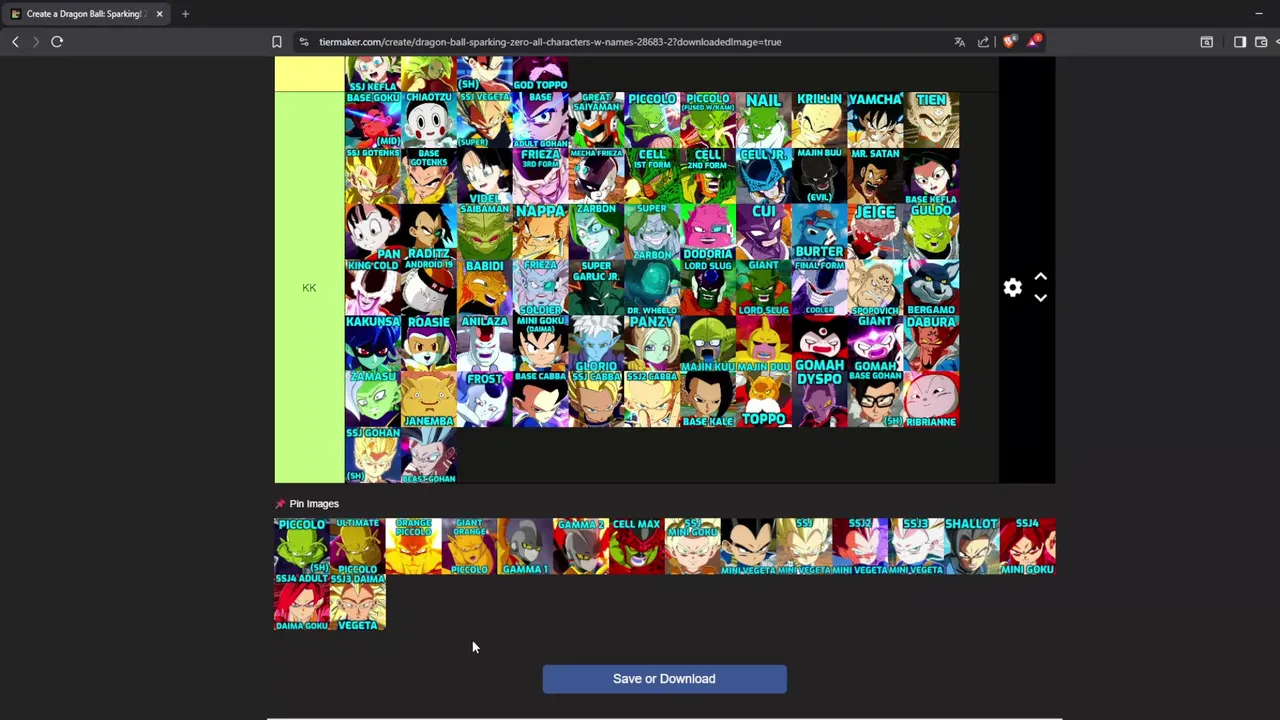Select the Bergamo character image
The height and width of the screenshot is (720, 1280).
tap(932, 288)
